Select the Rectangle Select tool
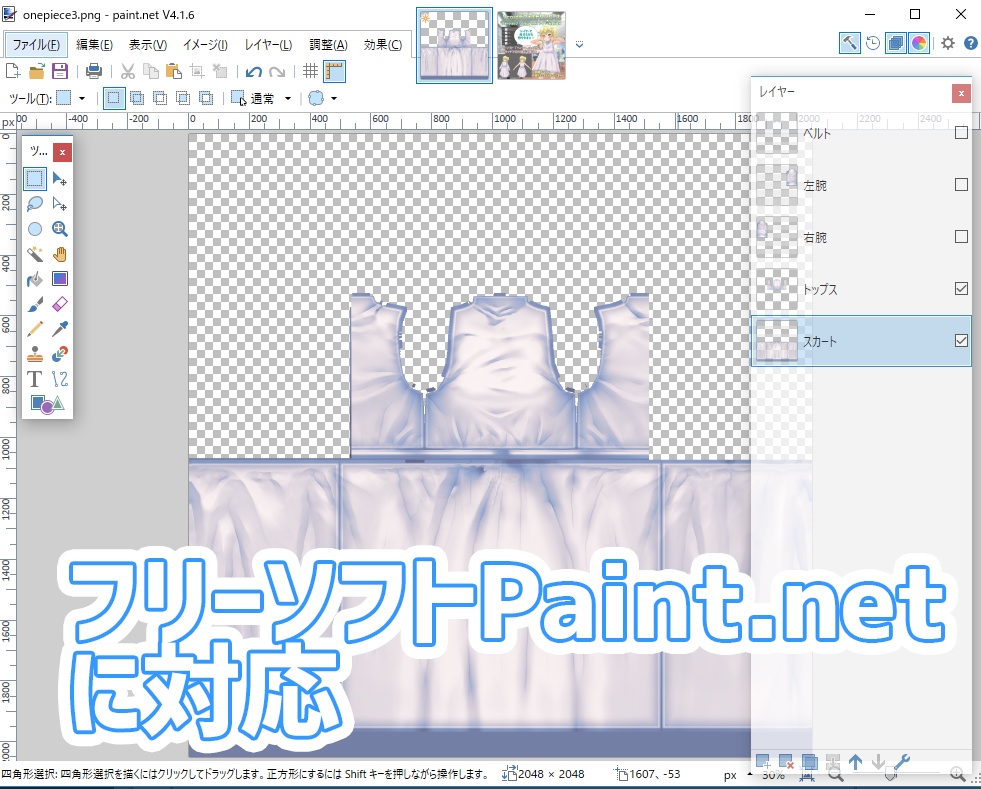This screenshot has height=789, width=981. [34, 179]
